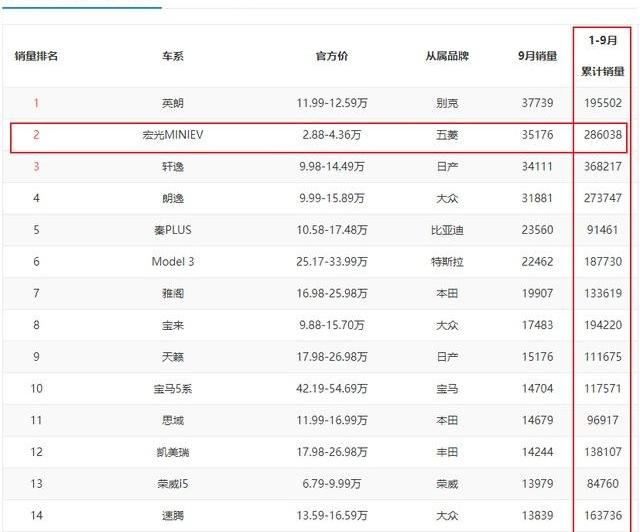Select price 10.58-17.48万 cell
640x532 pixels.
tap(332, 230)
